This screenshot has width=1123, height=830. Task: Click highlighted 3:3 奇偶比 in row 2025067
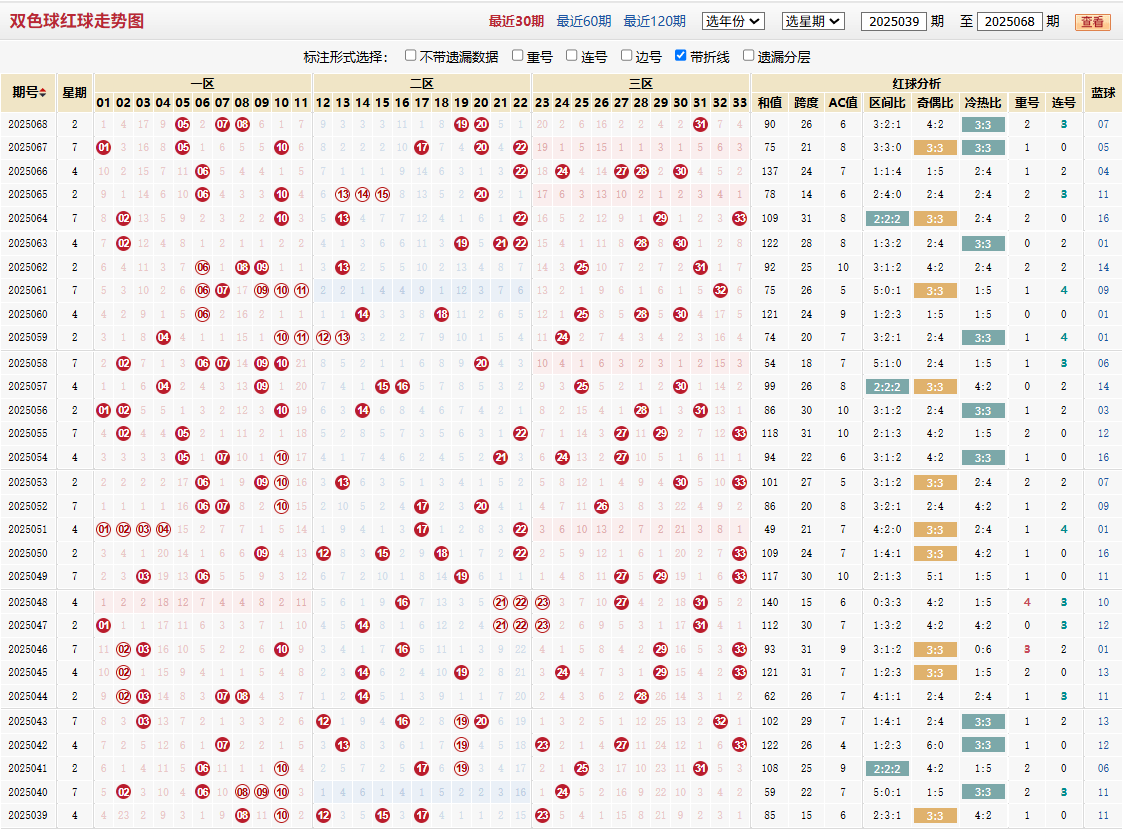point(935,148)
